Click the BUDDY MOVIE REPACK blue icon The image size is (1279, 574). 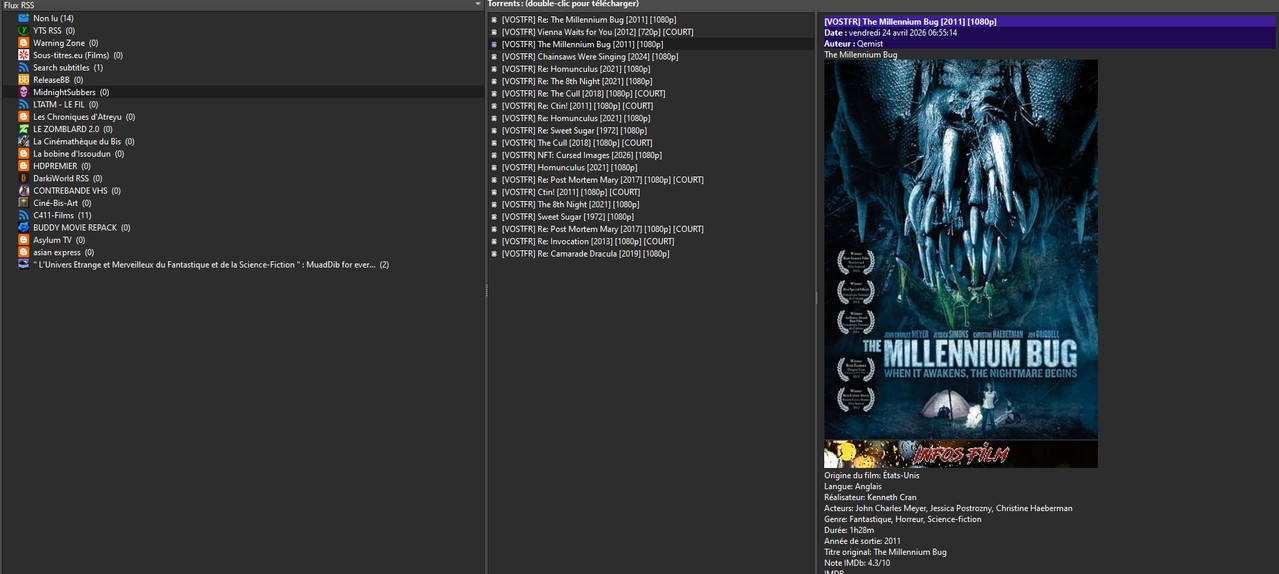(24, 227)
